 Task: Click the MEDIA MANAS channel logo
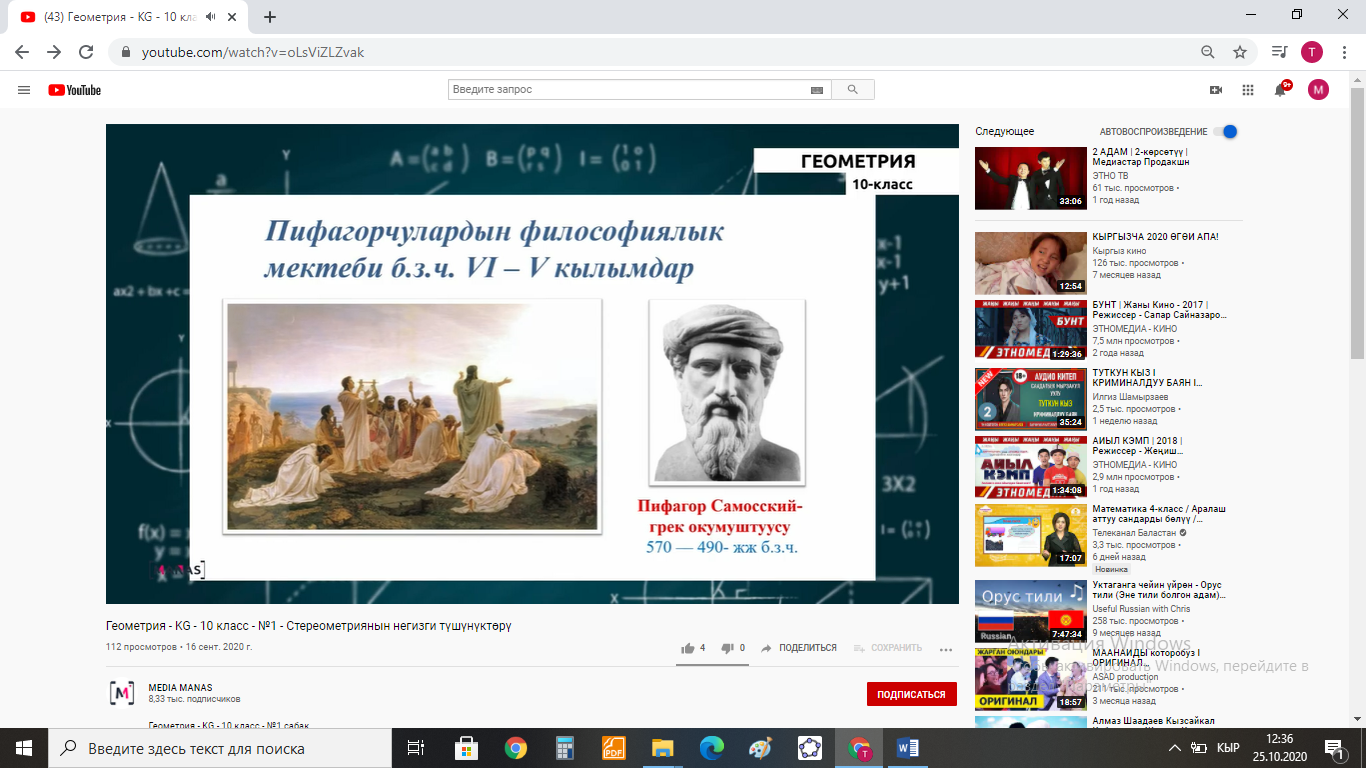122,693
